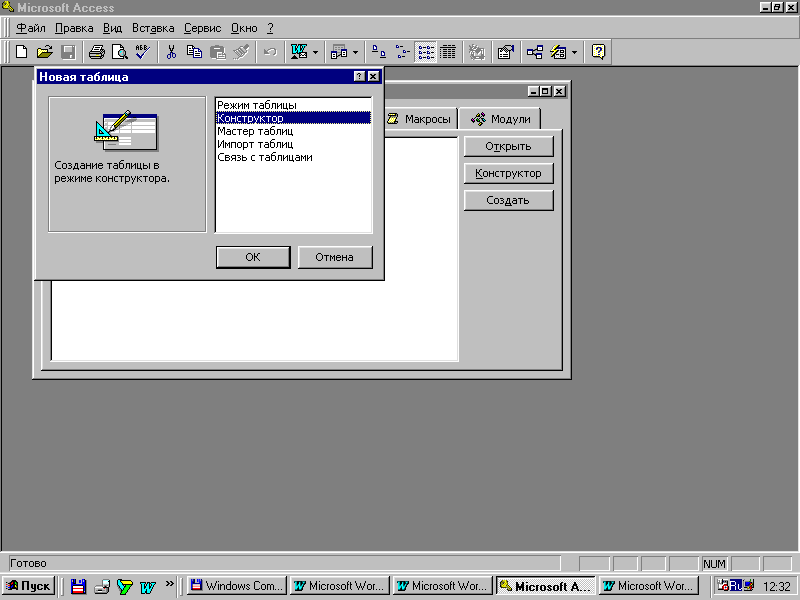The image size is (800, 600).
Task: Click the Microsoft A... taskbar button
Action: click(545, 586)
